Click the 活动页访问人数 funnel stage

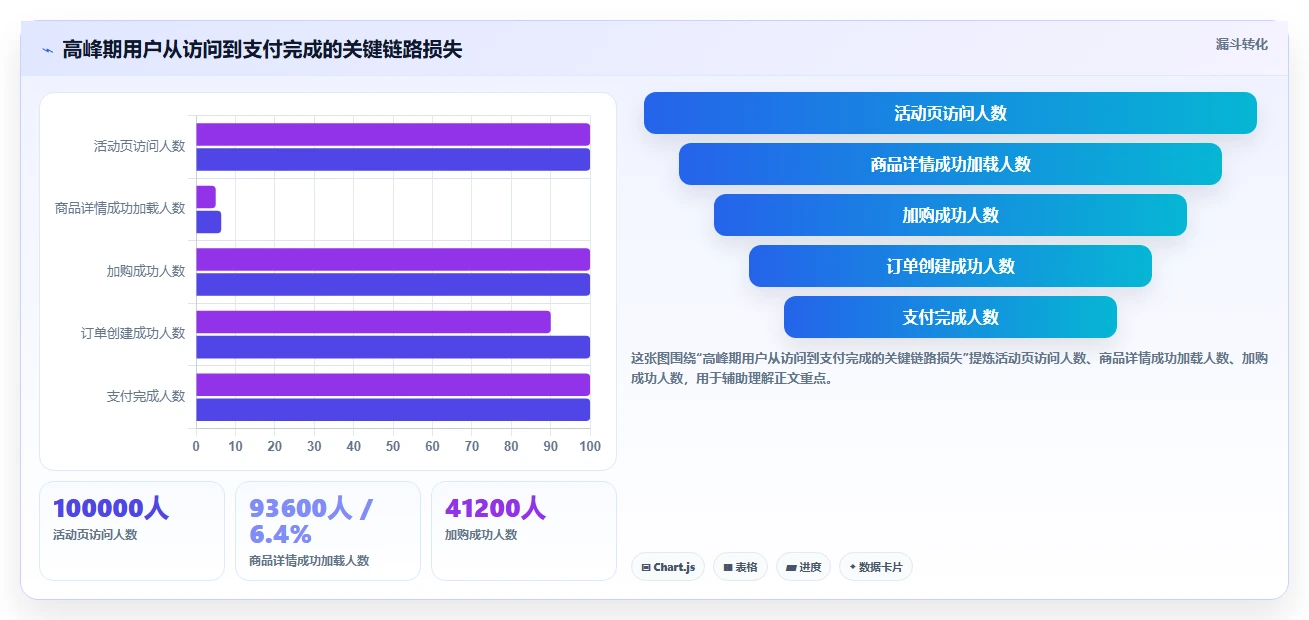tap(950, 113)
